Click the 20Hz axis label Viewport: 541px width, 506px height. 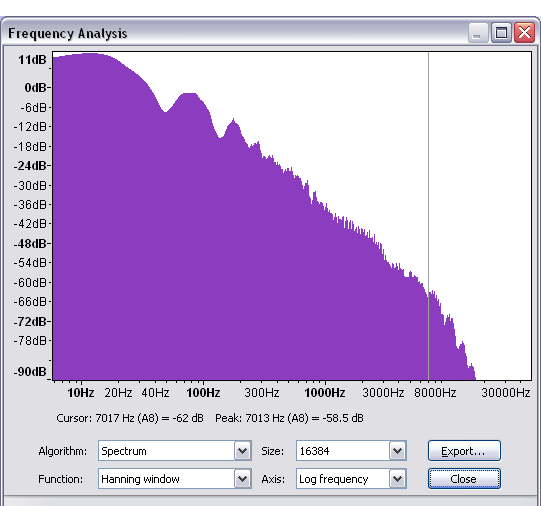tap(118, 393)
